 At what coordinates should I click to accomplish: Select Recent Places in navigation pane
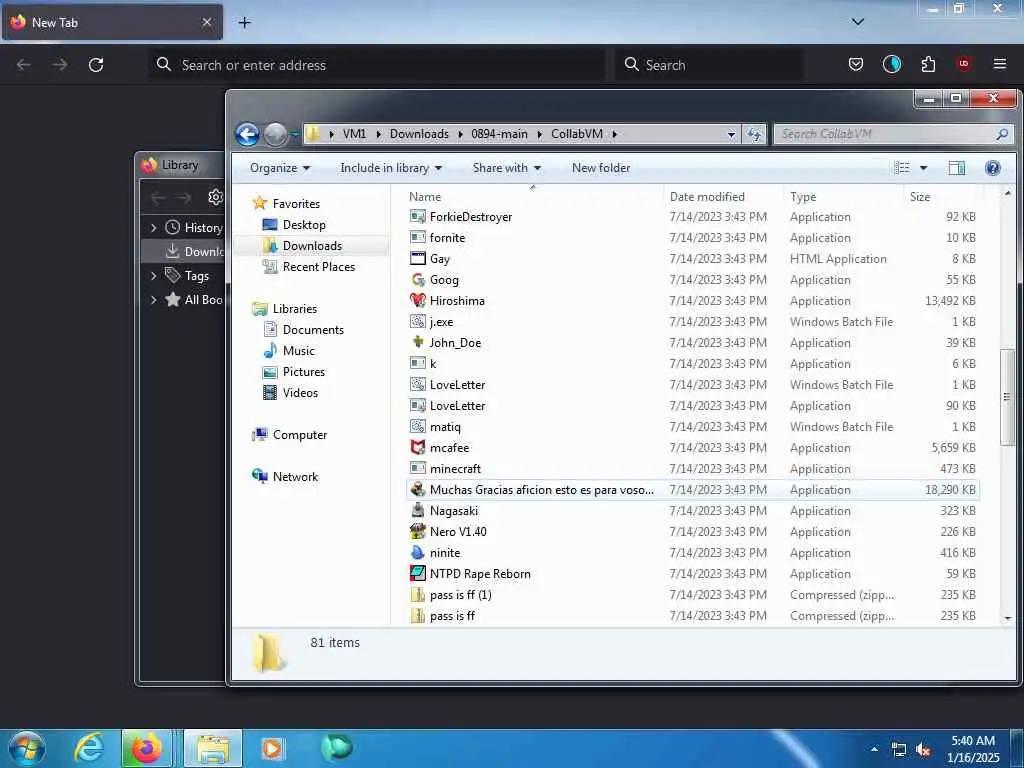pos(309,266)
